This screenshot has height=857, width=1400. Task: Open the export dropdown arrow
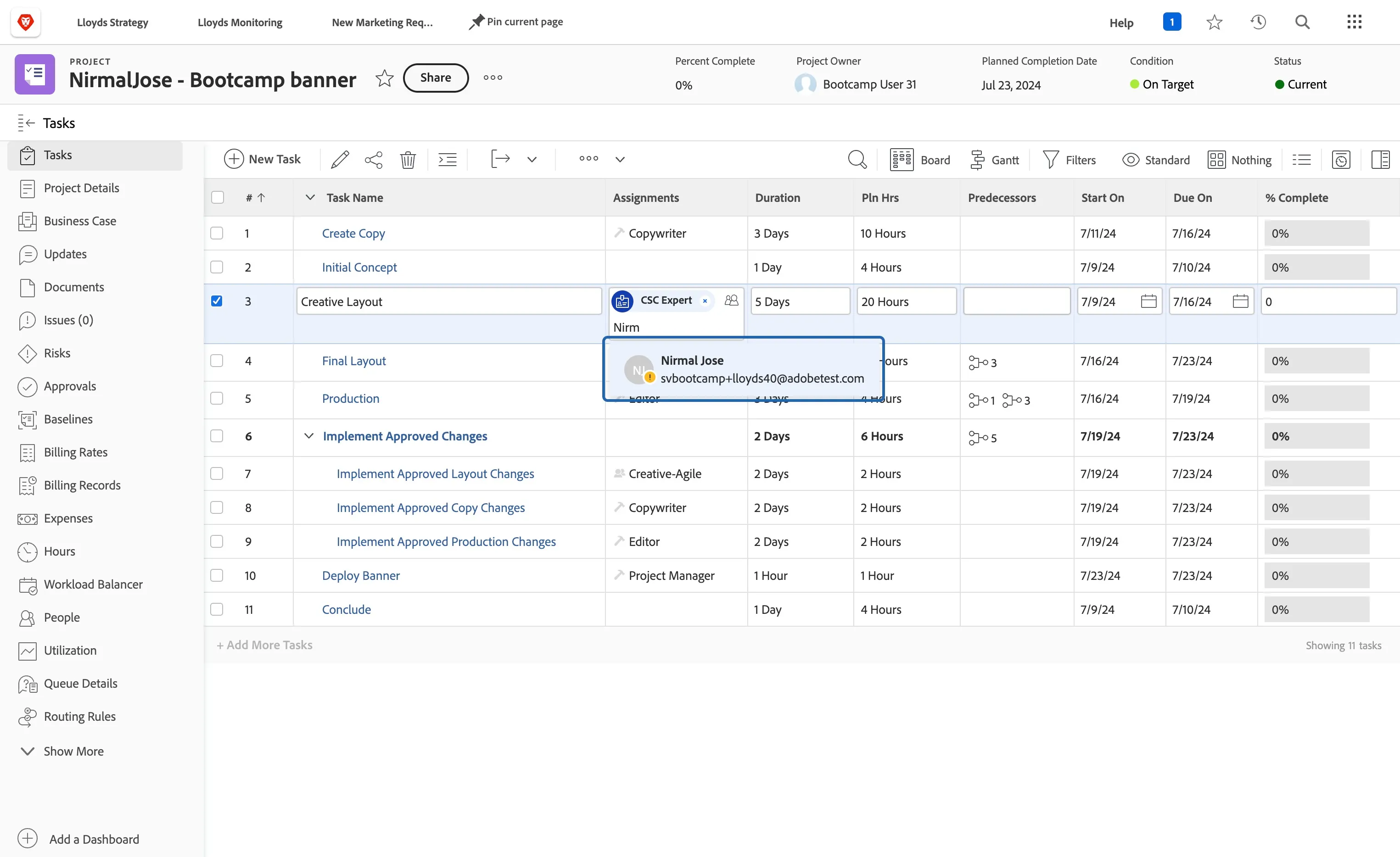(x=531, y=160)
